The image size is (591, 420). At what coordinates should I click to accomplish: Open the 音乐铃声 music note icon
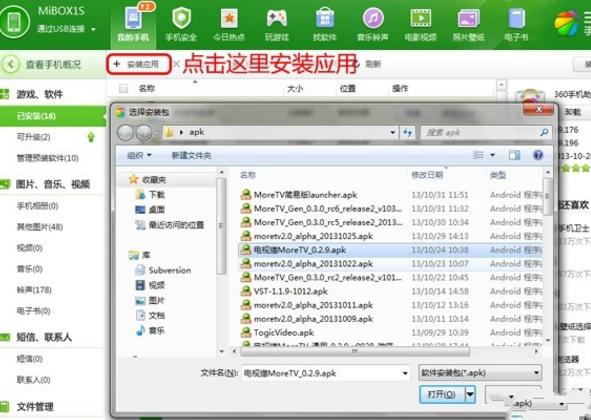click(x=373, y=18)
